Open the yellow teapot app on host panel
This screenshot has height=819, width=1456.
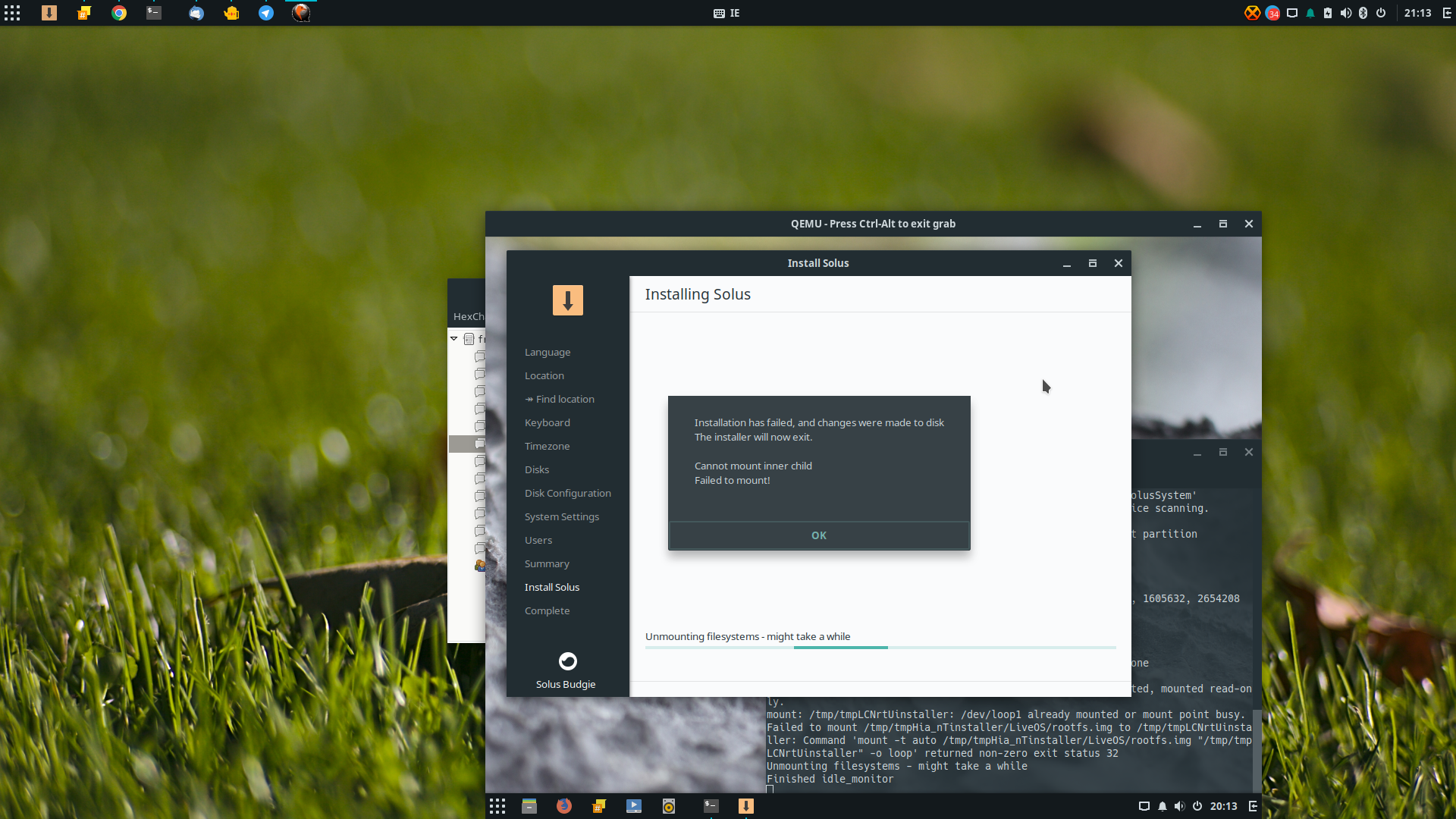coord(231,13)
